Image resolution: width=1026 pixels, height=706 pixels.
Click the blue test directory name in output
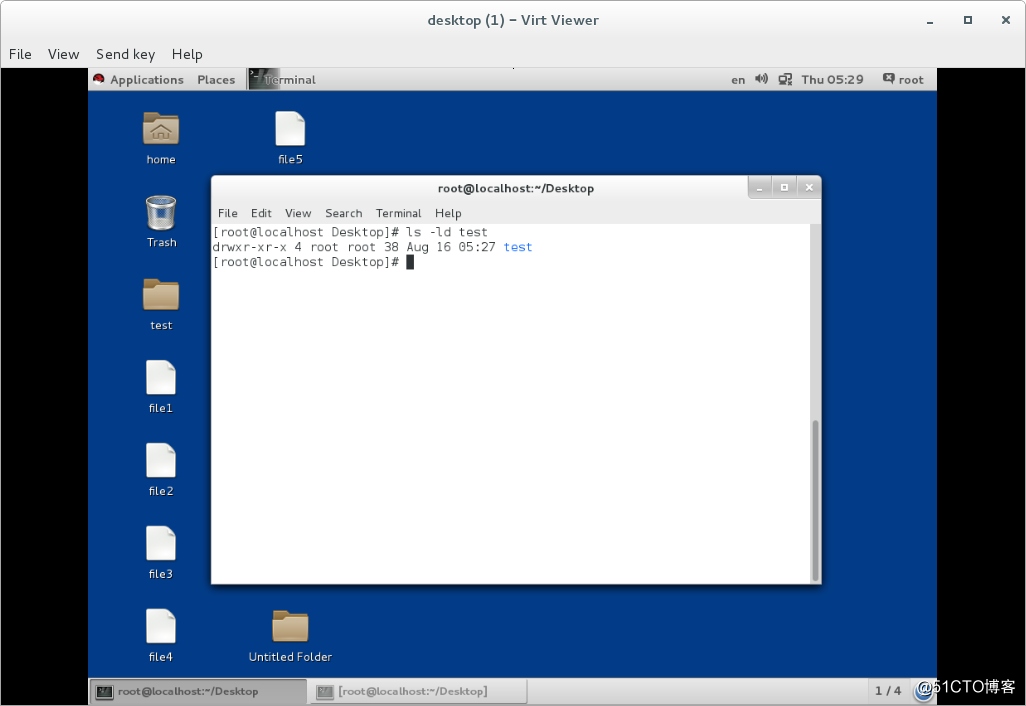(518, 247)
